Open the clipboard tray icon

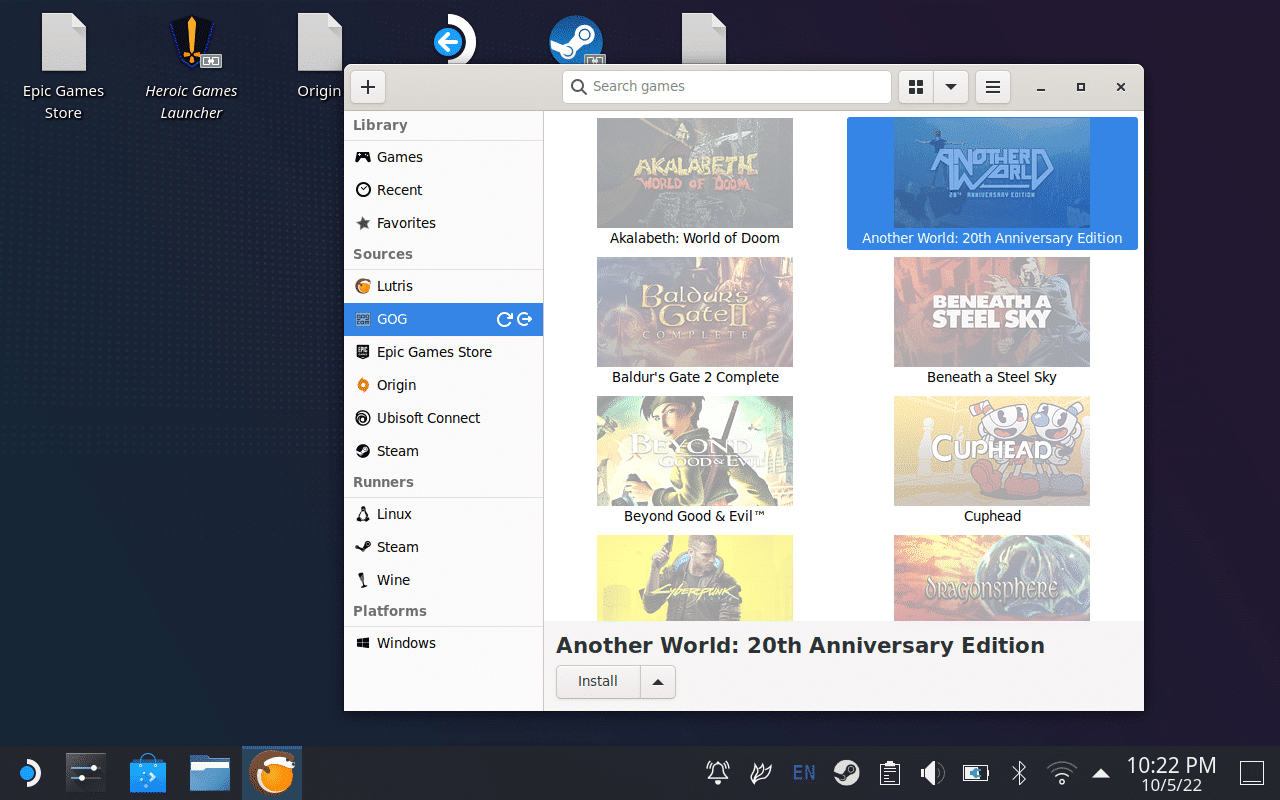click(889, 772)
